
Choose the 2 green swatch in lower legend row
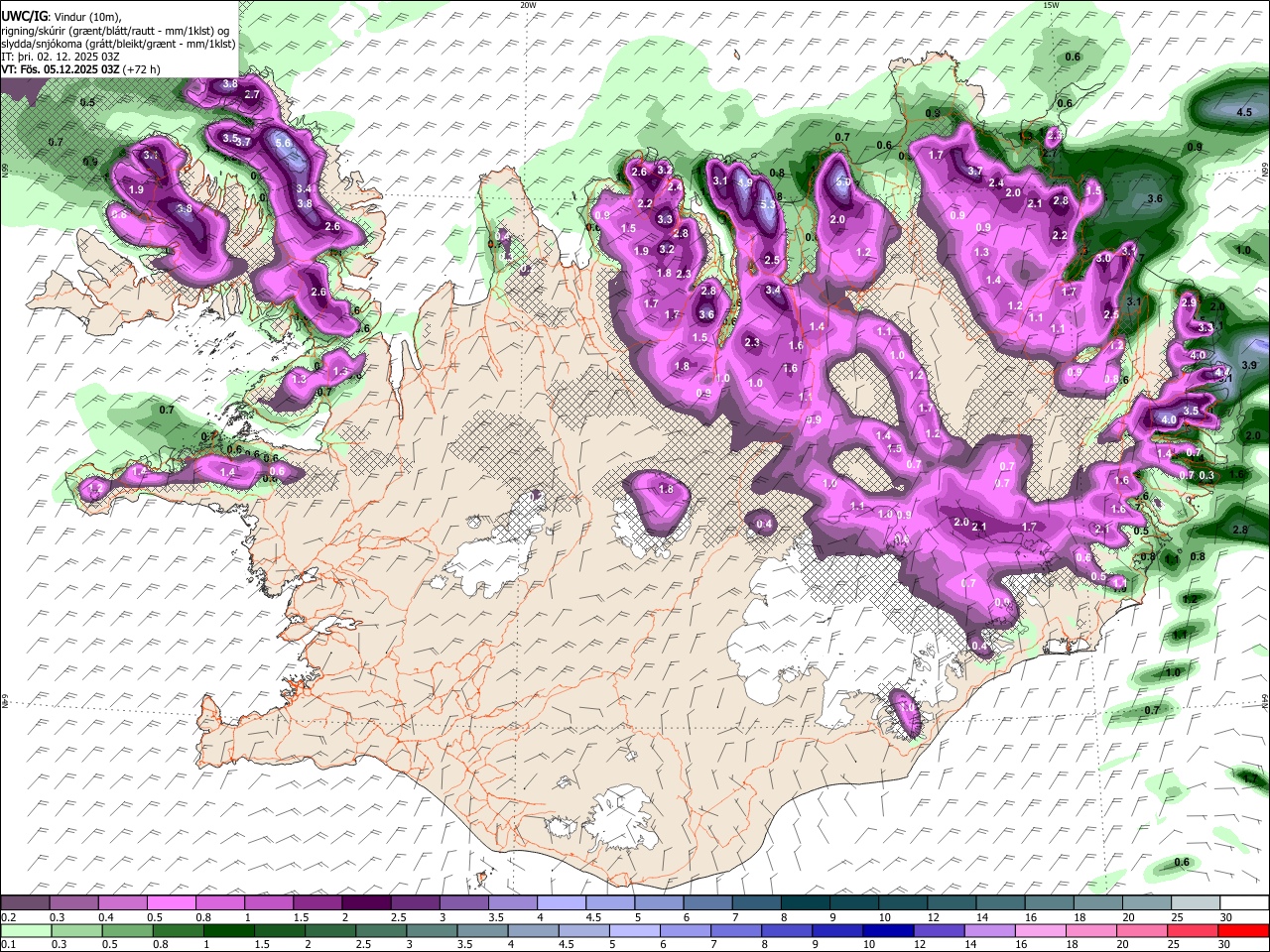pyautogui.click(x=329, y=930)
